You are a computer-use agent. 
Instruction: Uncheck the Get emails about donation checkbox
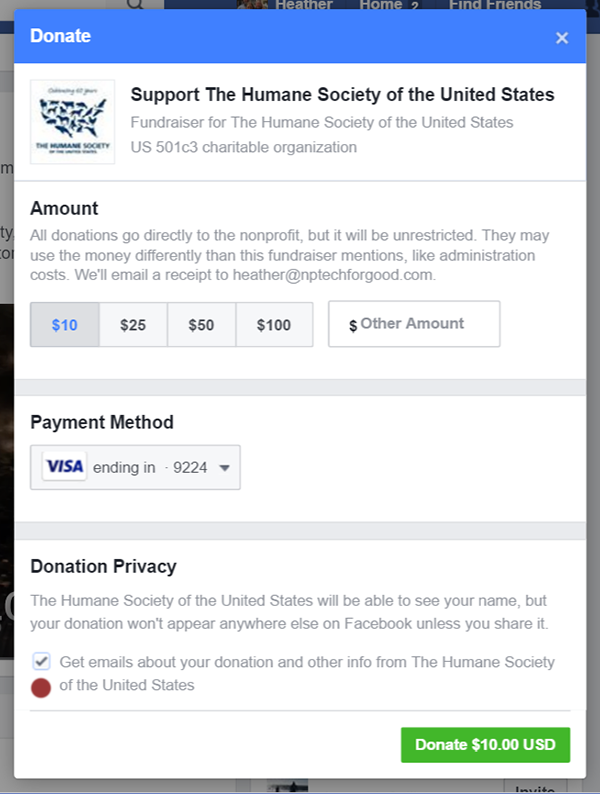tap(41, 661)
